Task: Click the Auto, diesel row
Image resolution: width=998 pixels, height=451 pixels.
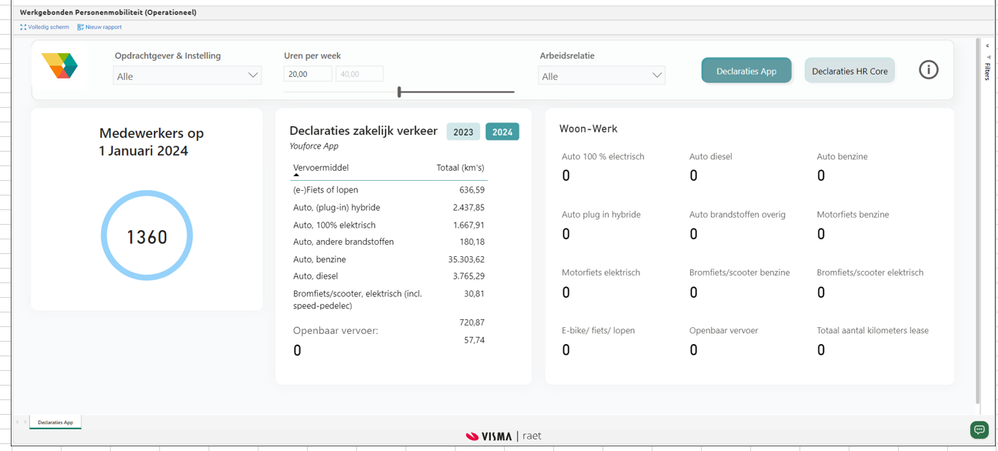Action: point(390,276)
